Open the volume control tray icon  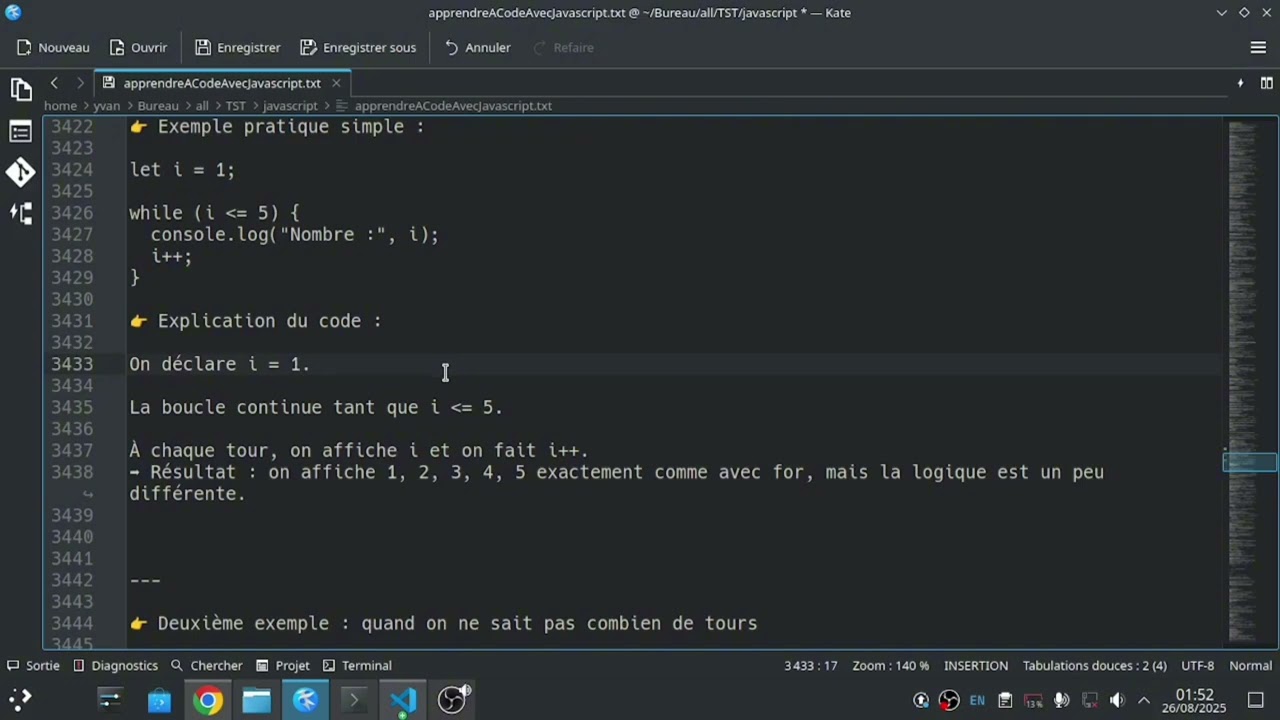tap(1117, 700)
